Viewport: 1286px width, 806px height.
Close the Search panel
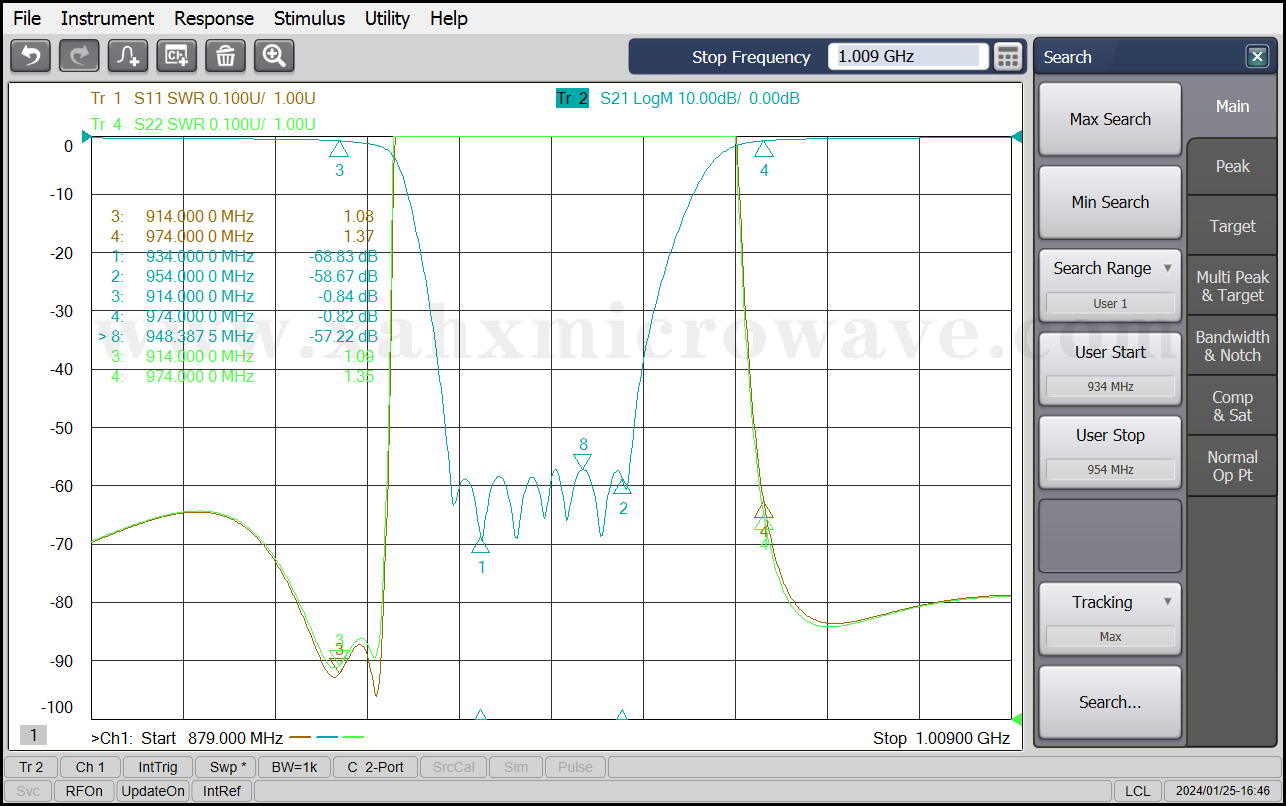(x=1257, y=57)
